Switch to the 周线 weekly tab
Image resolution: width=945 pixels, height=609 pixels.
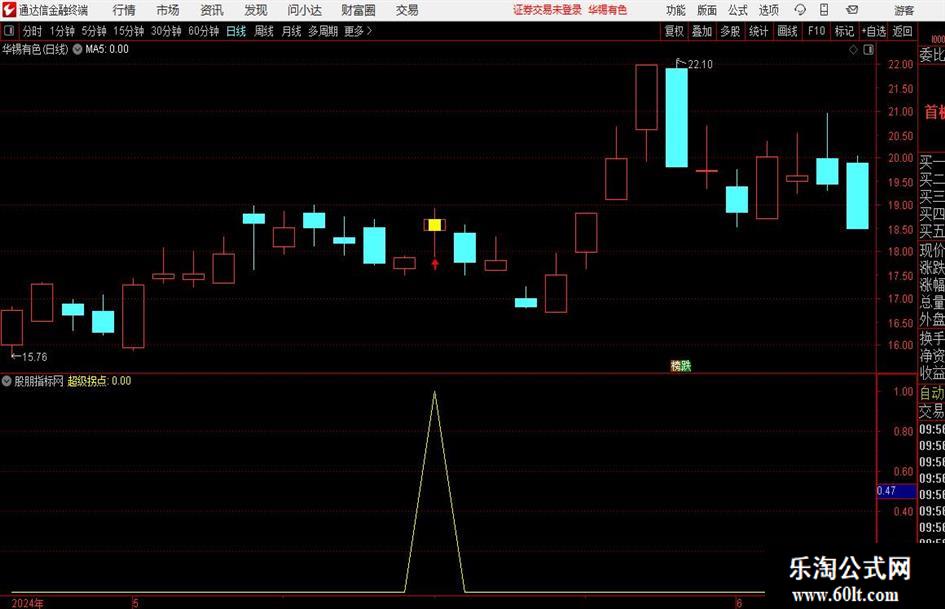pos(264,31)
